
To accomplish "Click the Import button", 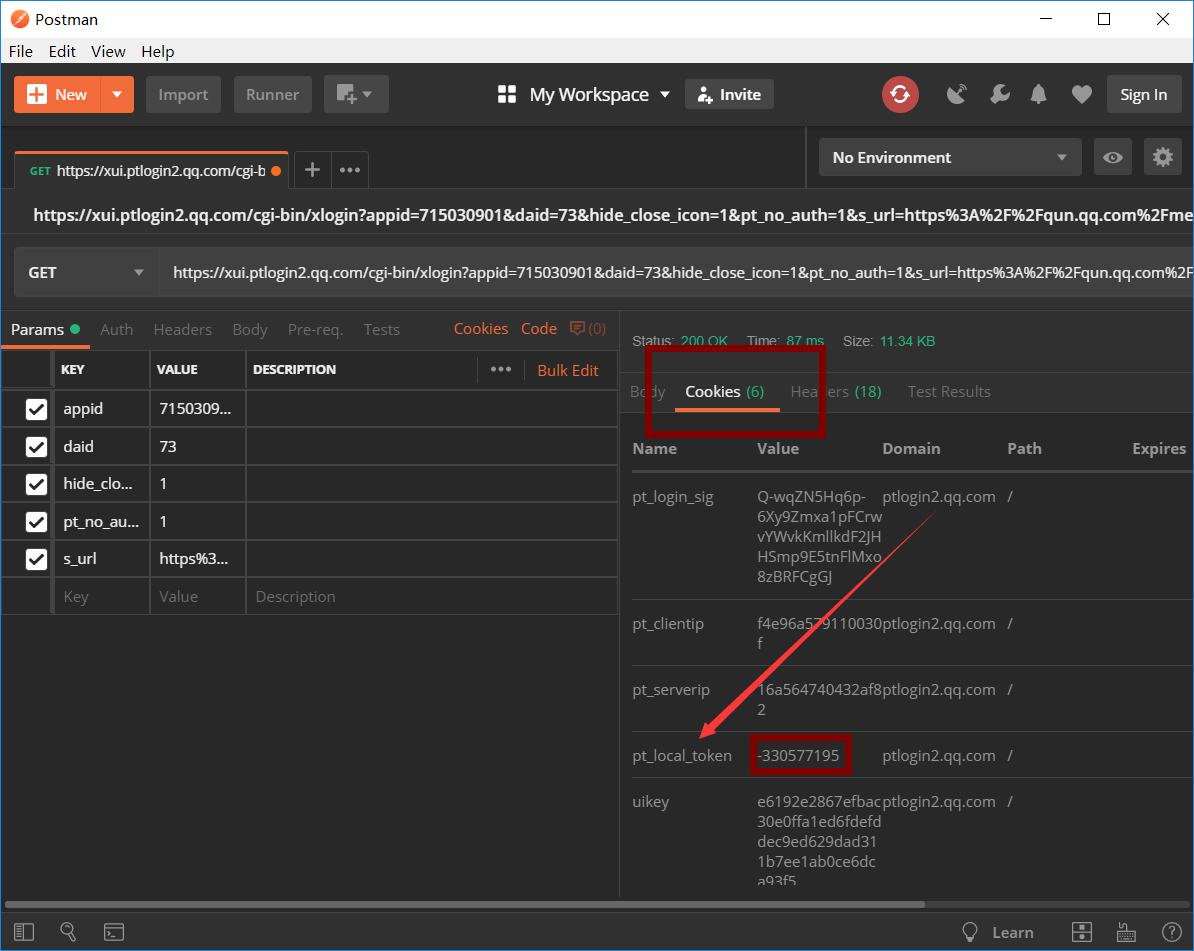I will pyautogui.click(x=183, y=94).
